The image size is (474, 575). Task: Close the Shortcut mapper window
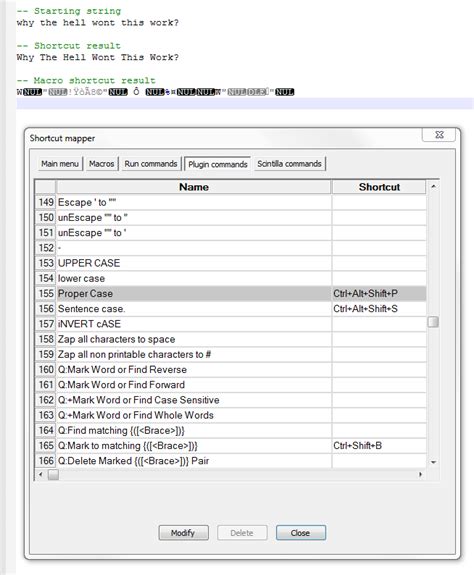point(439,135)
